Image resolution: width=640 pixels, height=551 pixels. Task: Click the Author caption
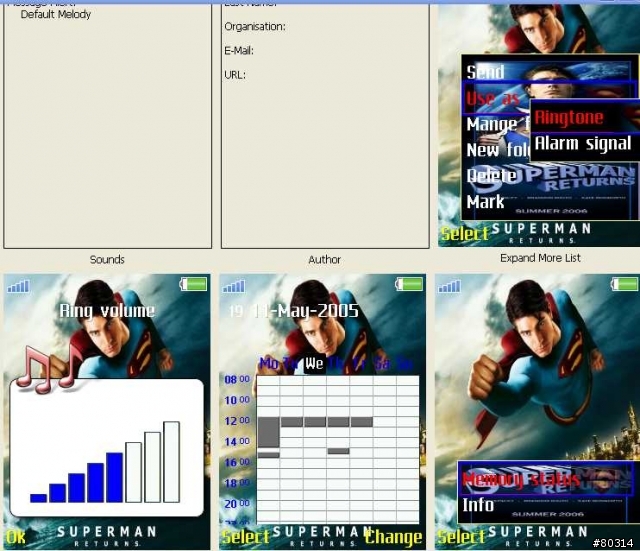[324, 260]
